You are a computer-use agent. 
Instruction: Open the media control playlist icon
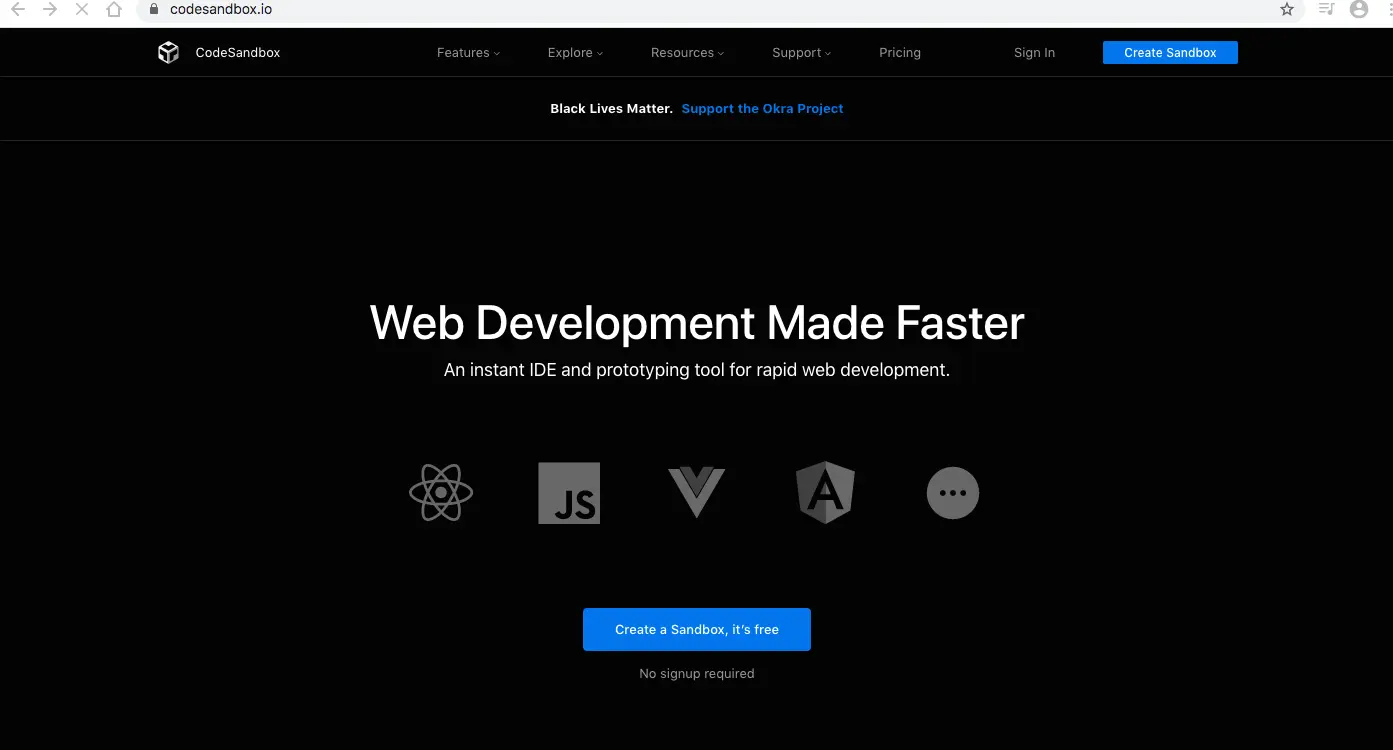(x=1326, y=9)
